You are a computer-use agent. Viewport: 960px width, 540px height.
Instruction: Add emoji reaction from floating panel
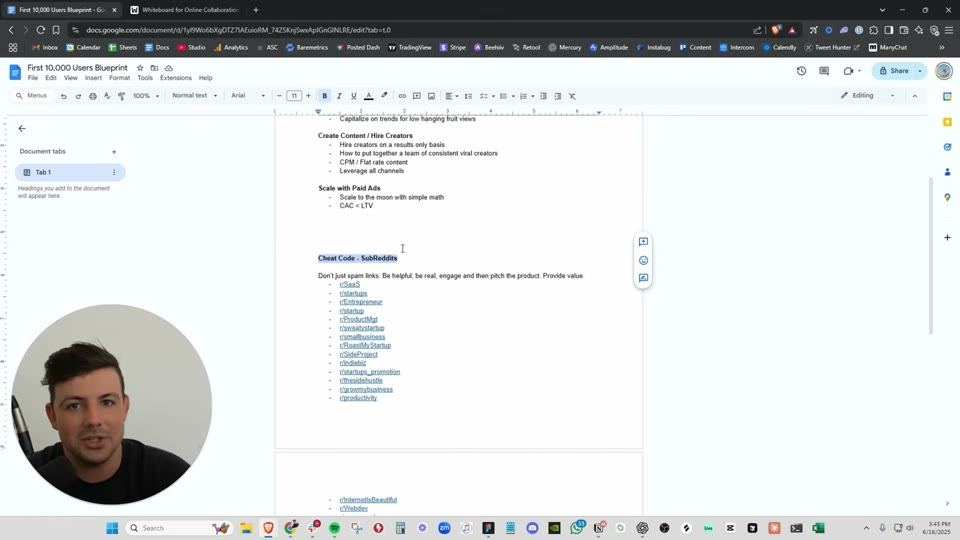(643, 260)
